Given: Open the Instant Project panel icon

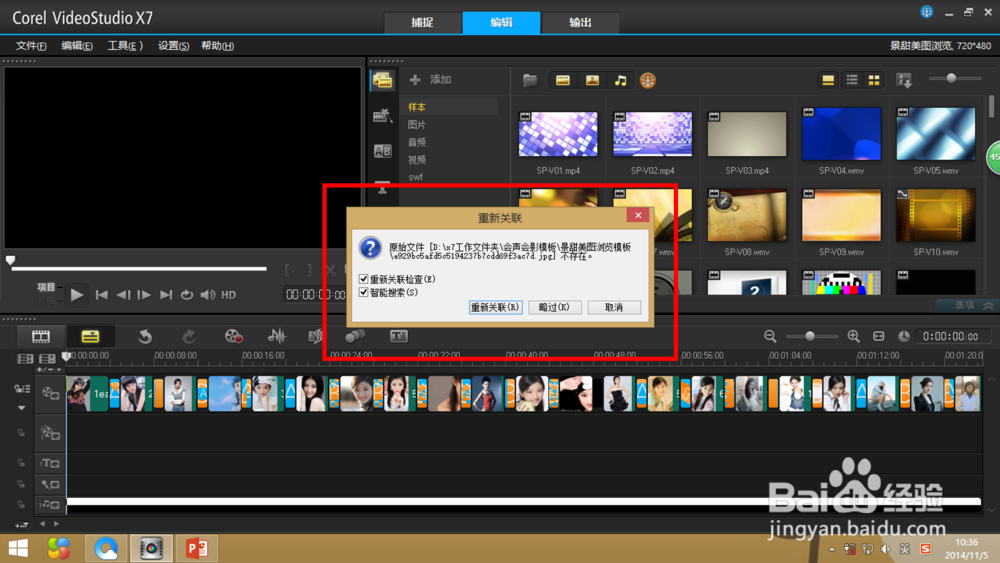Looking at the screenshot, I should tap(382, 115).
